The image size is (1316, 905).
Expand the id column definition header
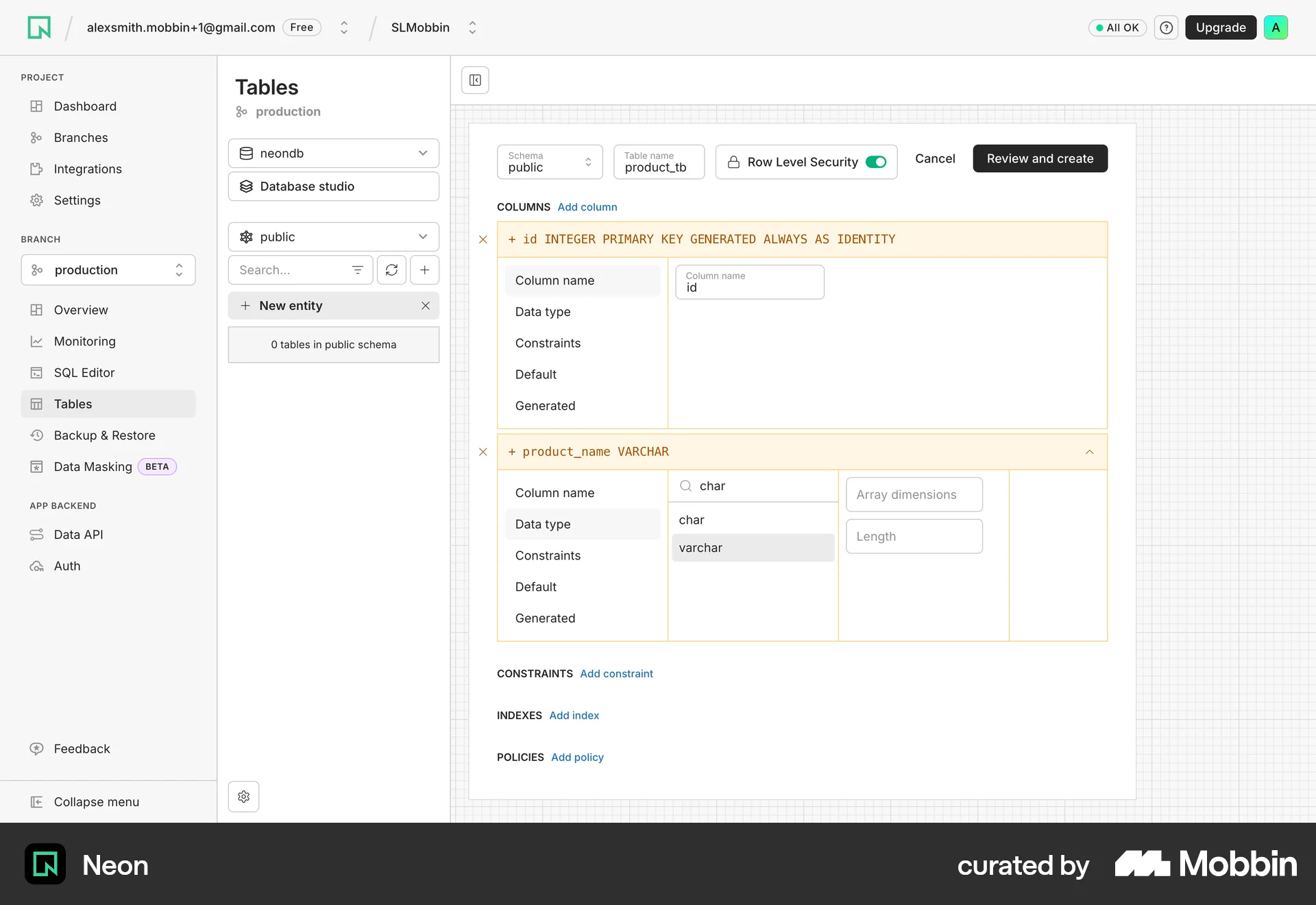[802, 239]
